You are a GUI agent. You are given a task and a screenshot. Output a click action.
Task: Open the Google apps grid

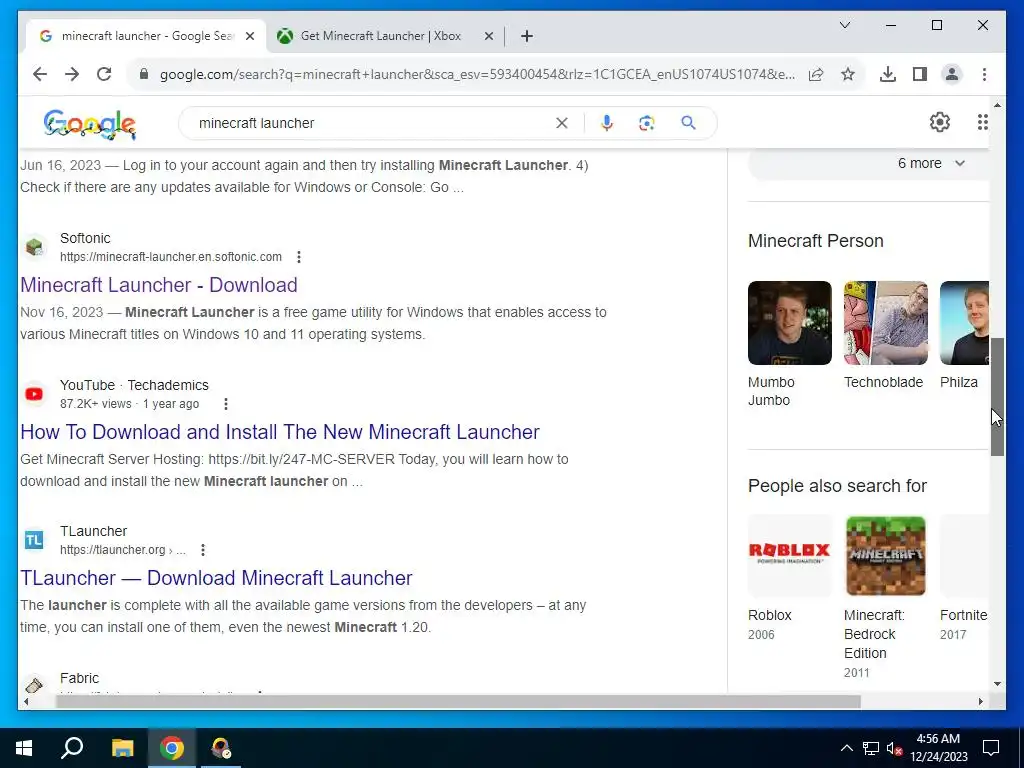click(x=982, y=122)
